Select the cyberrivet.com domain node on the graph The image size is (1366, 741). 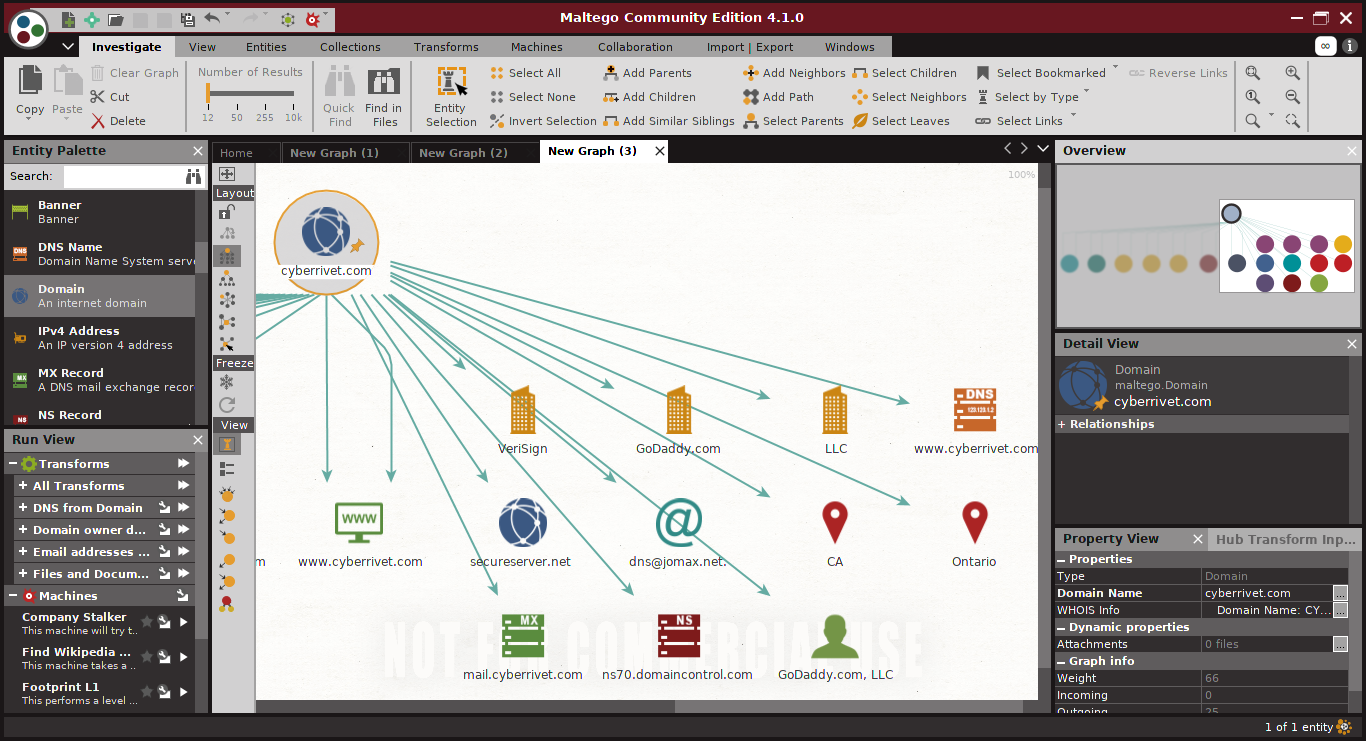(x=326, y=240)
